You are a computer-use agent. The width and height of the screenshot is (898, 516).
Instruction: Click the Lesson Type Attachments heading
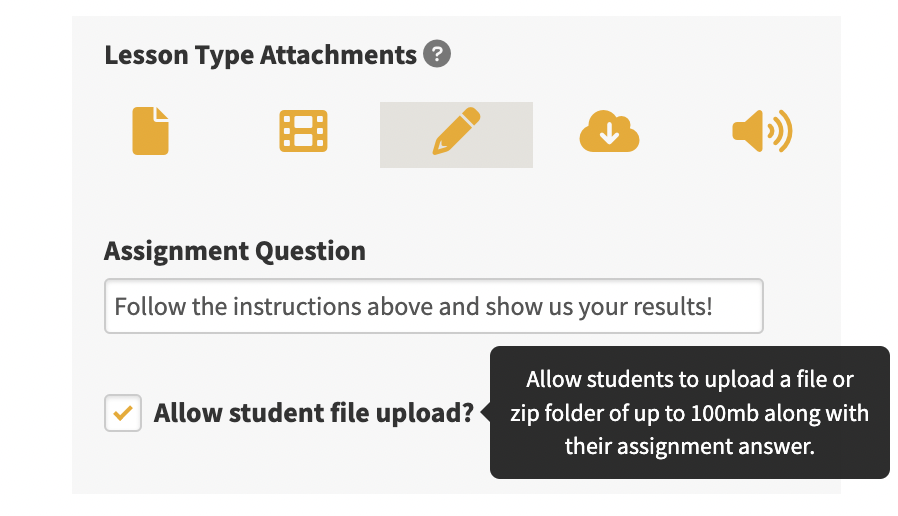point(261,56)
